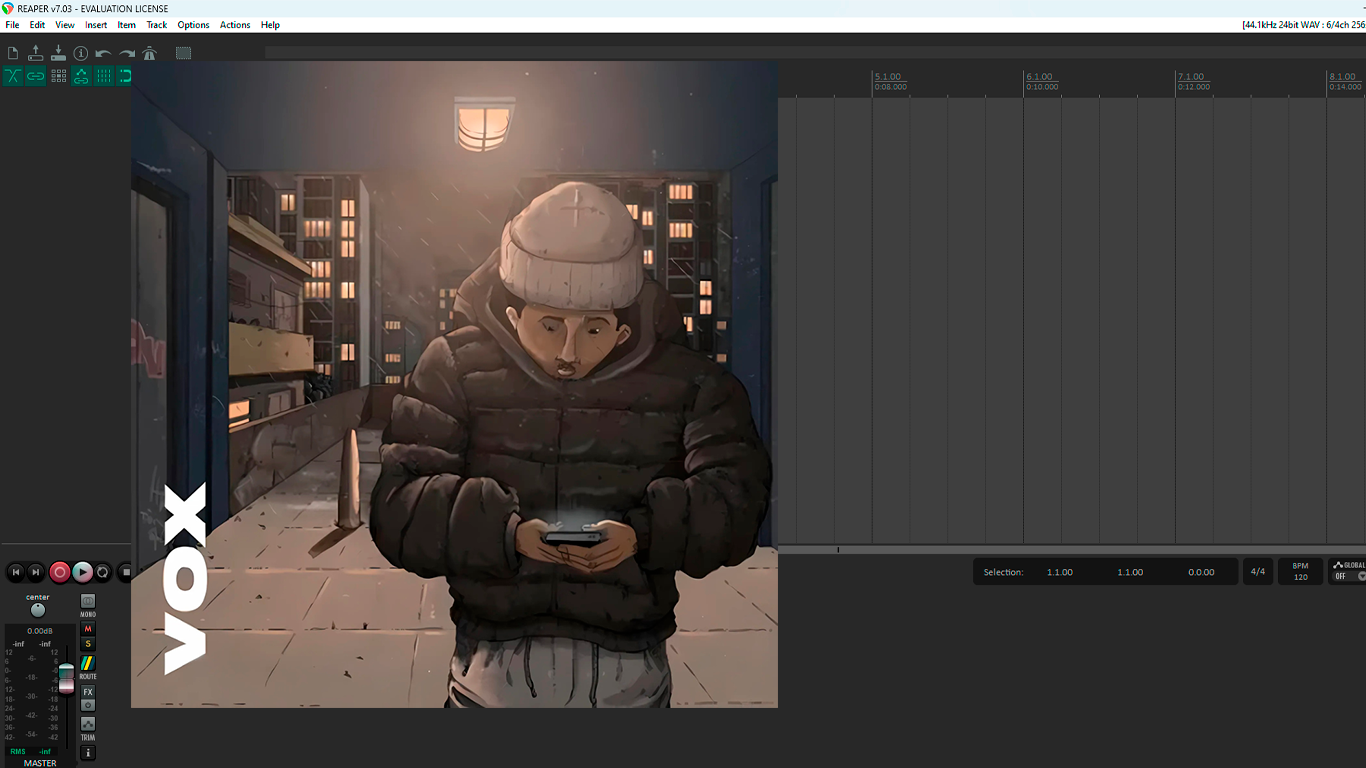The width and height of the screenshot is (1366, 768).
Task: Adjust the master center pan knob
Action: [x=38, y=610]
